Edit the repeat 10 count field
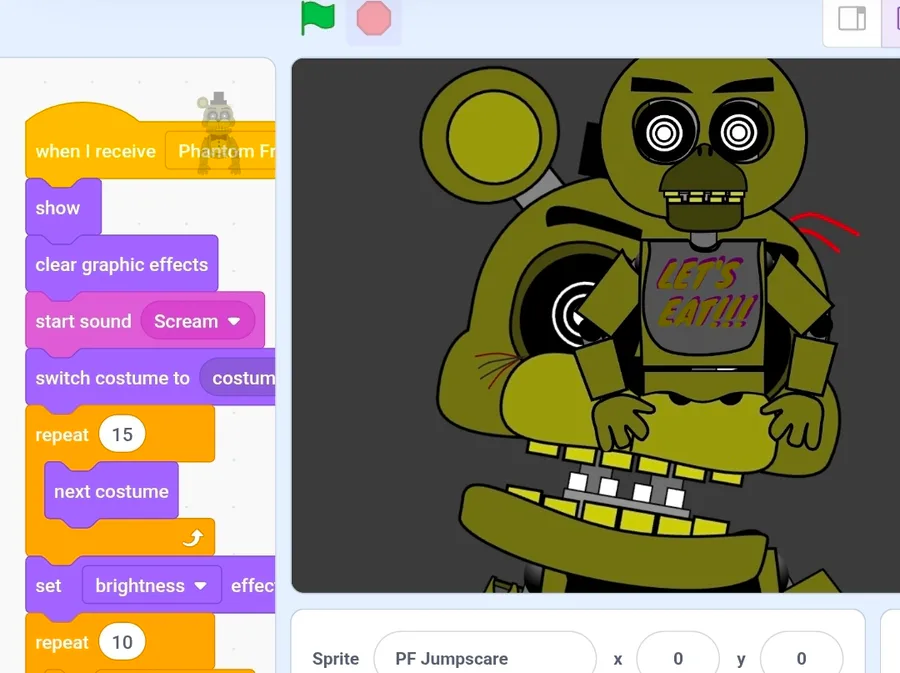The image size is (900, 673). point(122,642)
